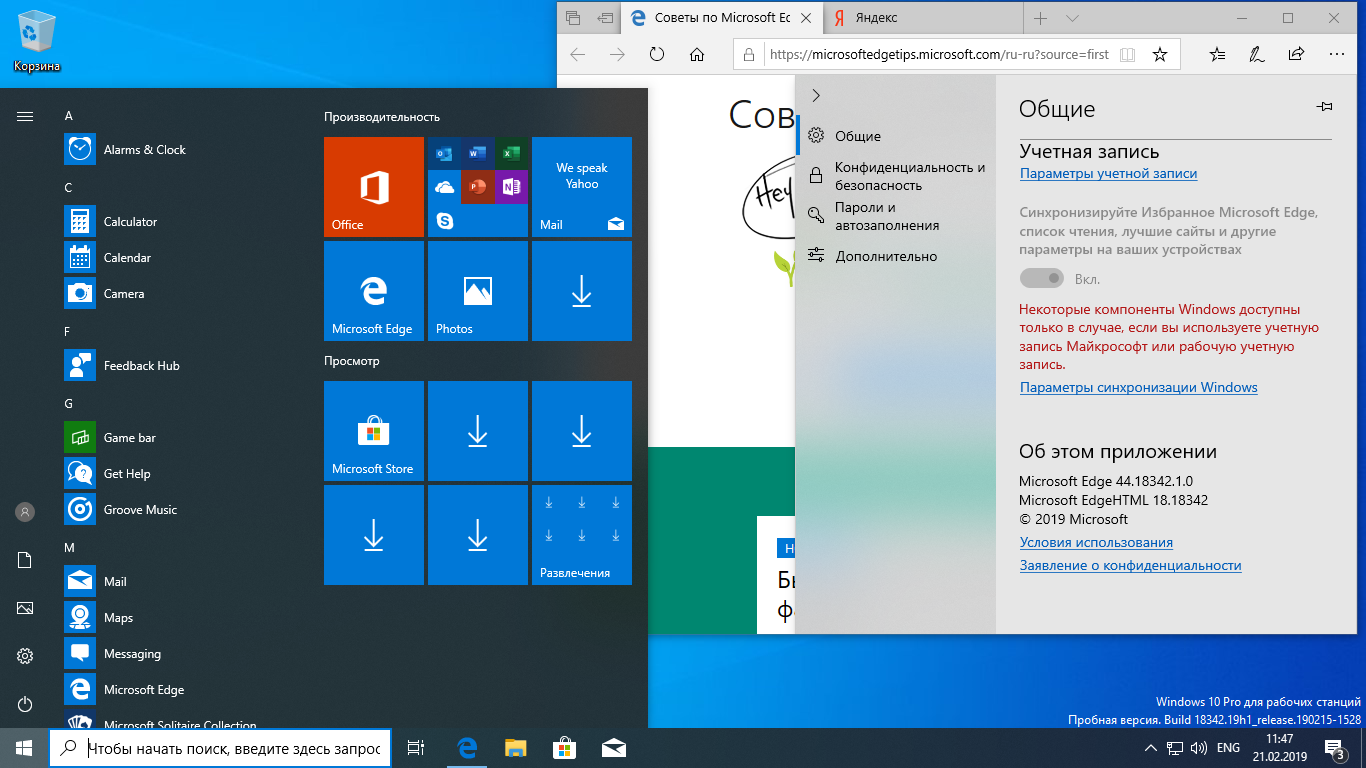Pin the Edge settings pane

click(1325, 107)
